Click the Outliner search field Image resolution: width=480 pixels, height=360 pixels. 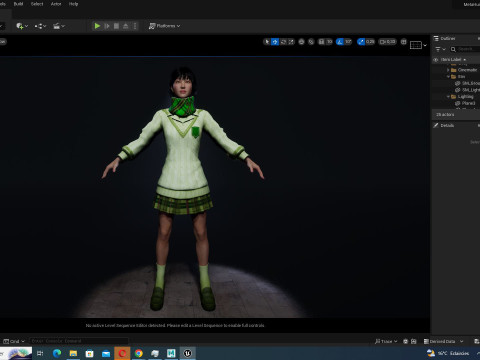pos(466,49)
